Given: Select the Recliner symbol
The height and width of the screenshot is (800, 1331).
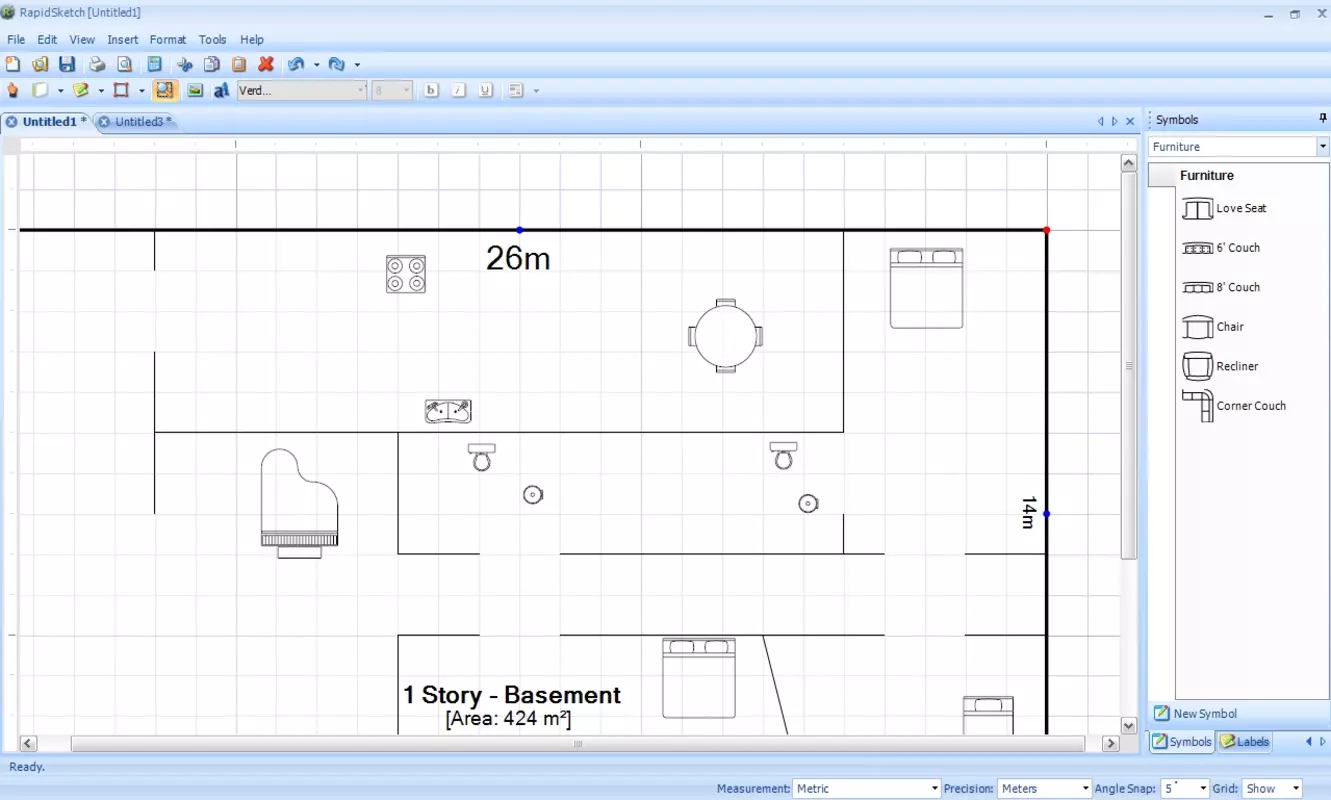Looking at the screenshot, I should pyautogui.click(x=1220, y=366).
